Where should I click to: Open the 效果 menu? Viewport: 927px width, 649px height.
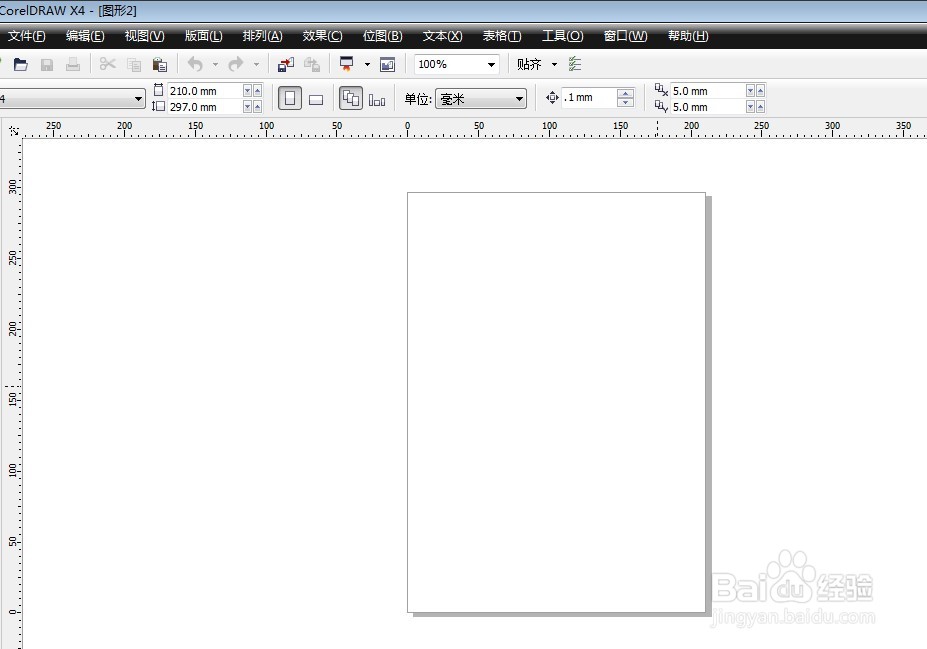click(x=321, y=36)
